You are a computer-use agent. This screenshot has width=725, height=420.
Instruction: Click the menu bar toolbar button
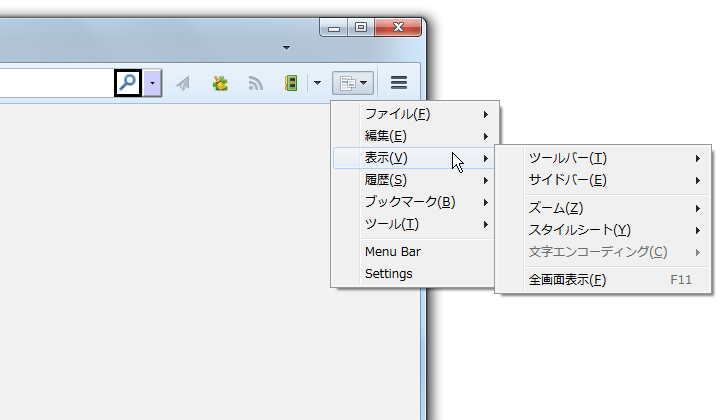point(353,83)
